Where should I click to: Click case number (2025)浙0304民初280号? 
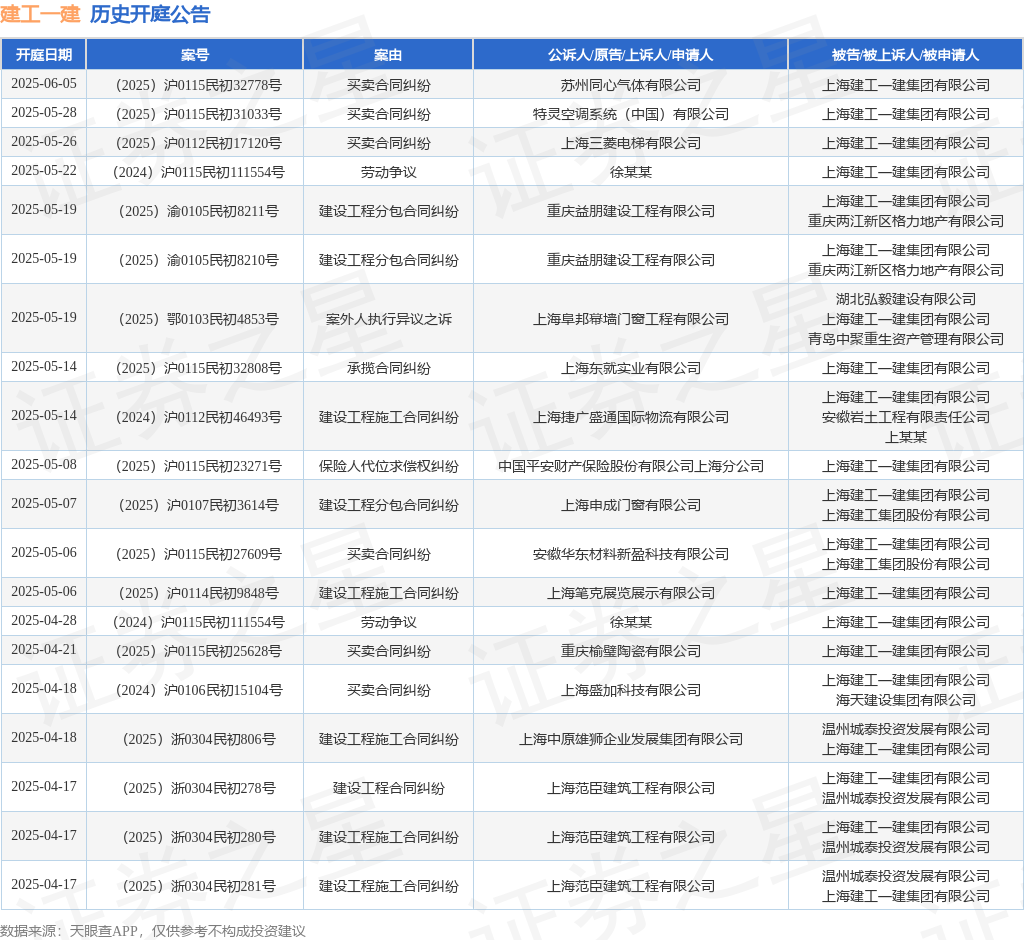(x=198, y=837)
